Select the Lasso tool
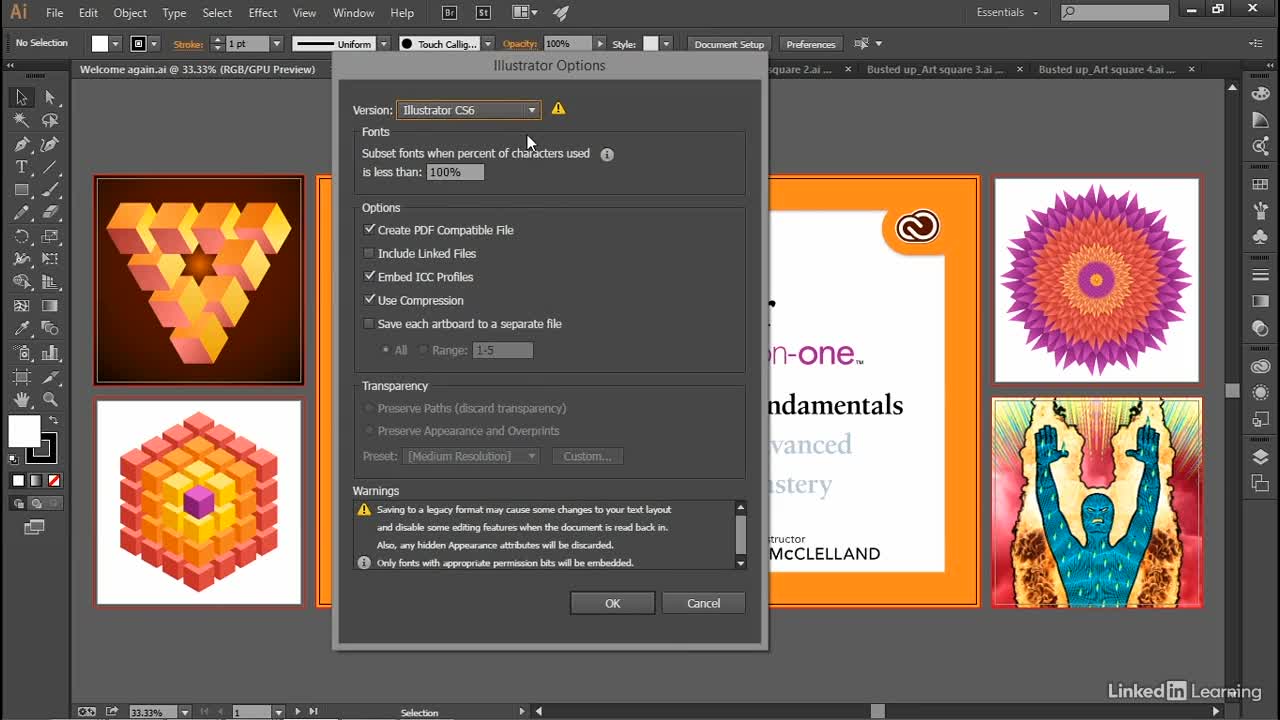The image size is (1280, 720). [x=50, y=120]
